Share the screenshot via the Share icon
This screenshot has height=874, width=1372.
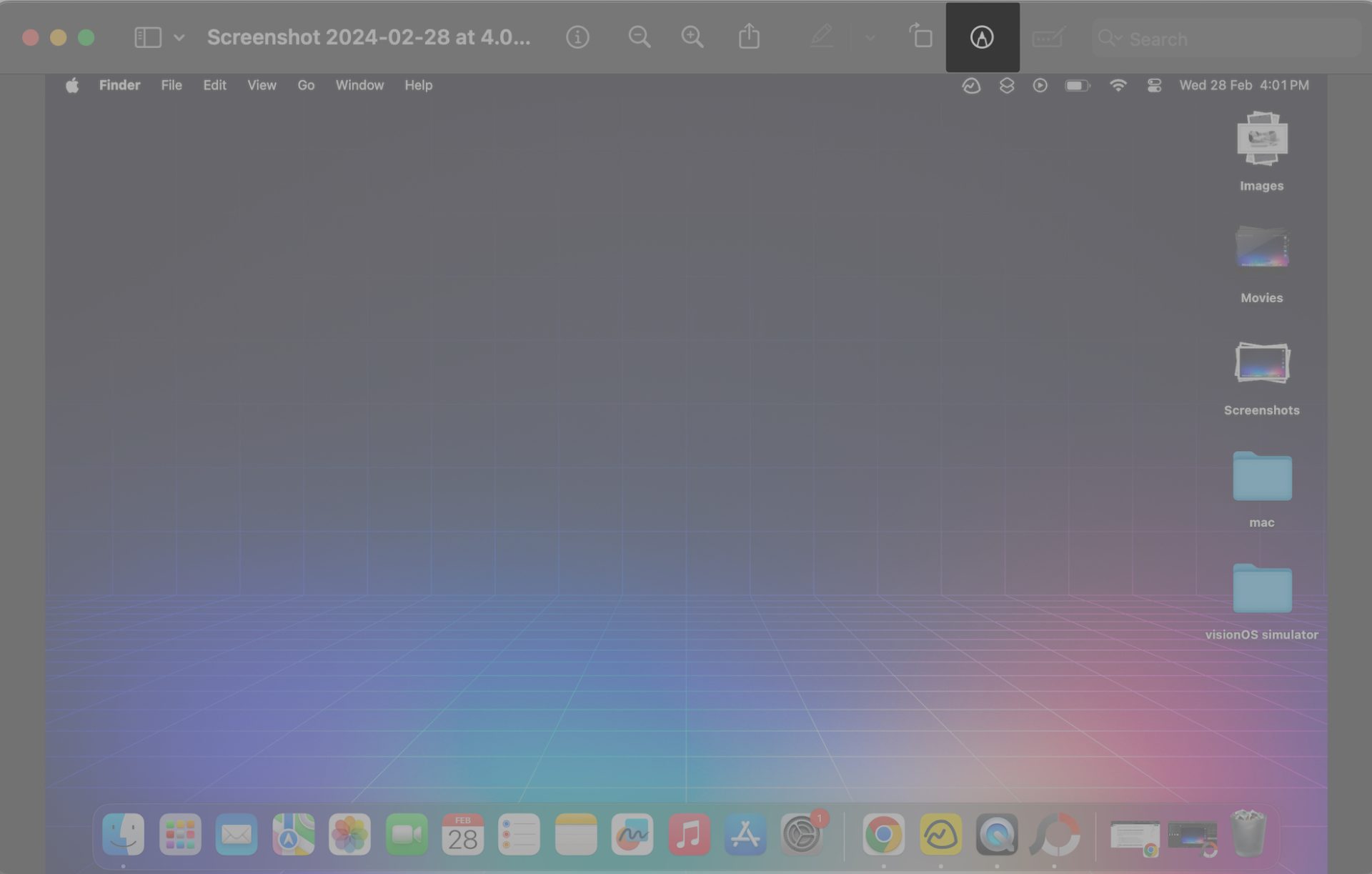(x=747, y=36)
